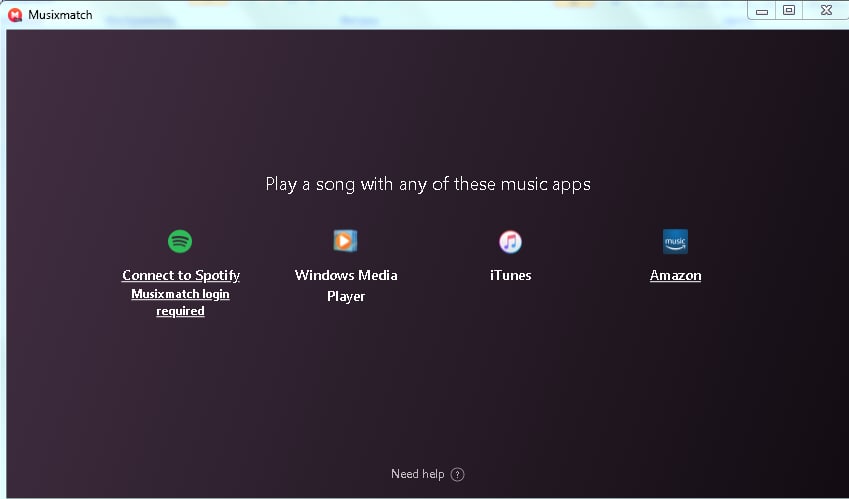Click the iTunes music note icon
849x499 pixels.
(510, 242)
